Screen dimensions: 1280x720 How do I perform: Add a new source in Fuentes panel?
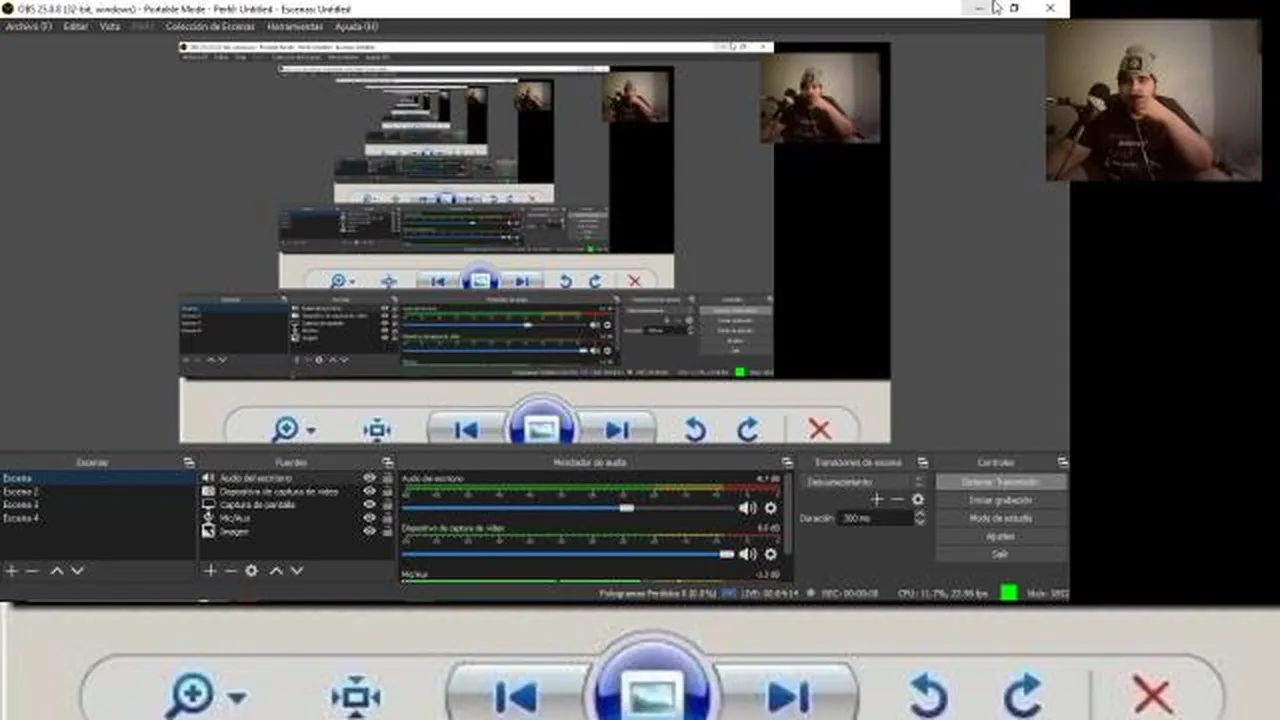(x=210, y=571)
